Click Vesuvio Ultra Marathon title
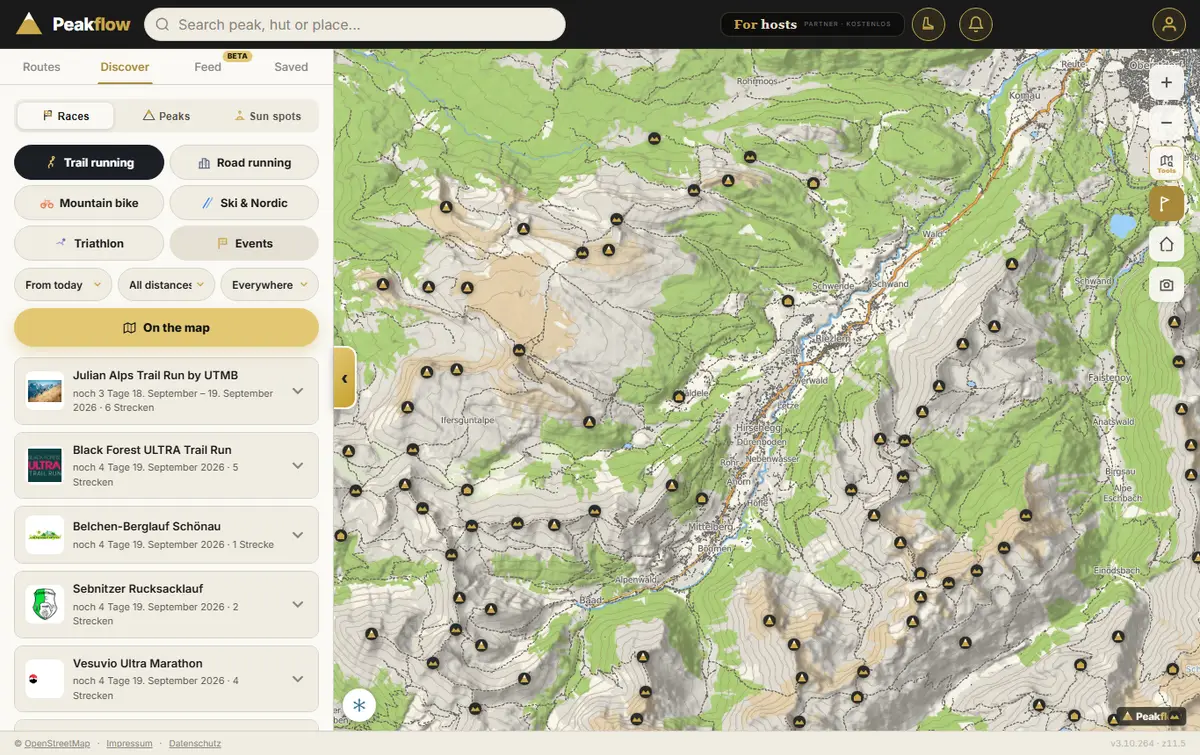The image size is (1200, 755). [x=138, y=663]
